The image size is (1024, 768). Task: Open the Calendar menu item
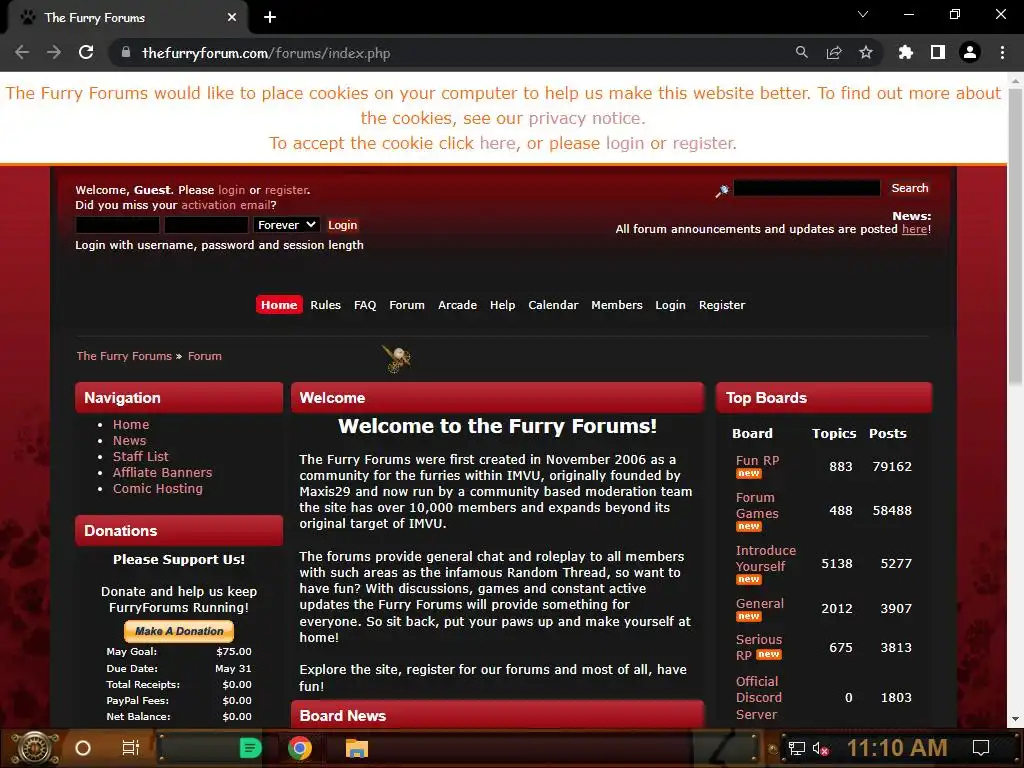[553, 305]
